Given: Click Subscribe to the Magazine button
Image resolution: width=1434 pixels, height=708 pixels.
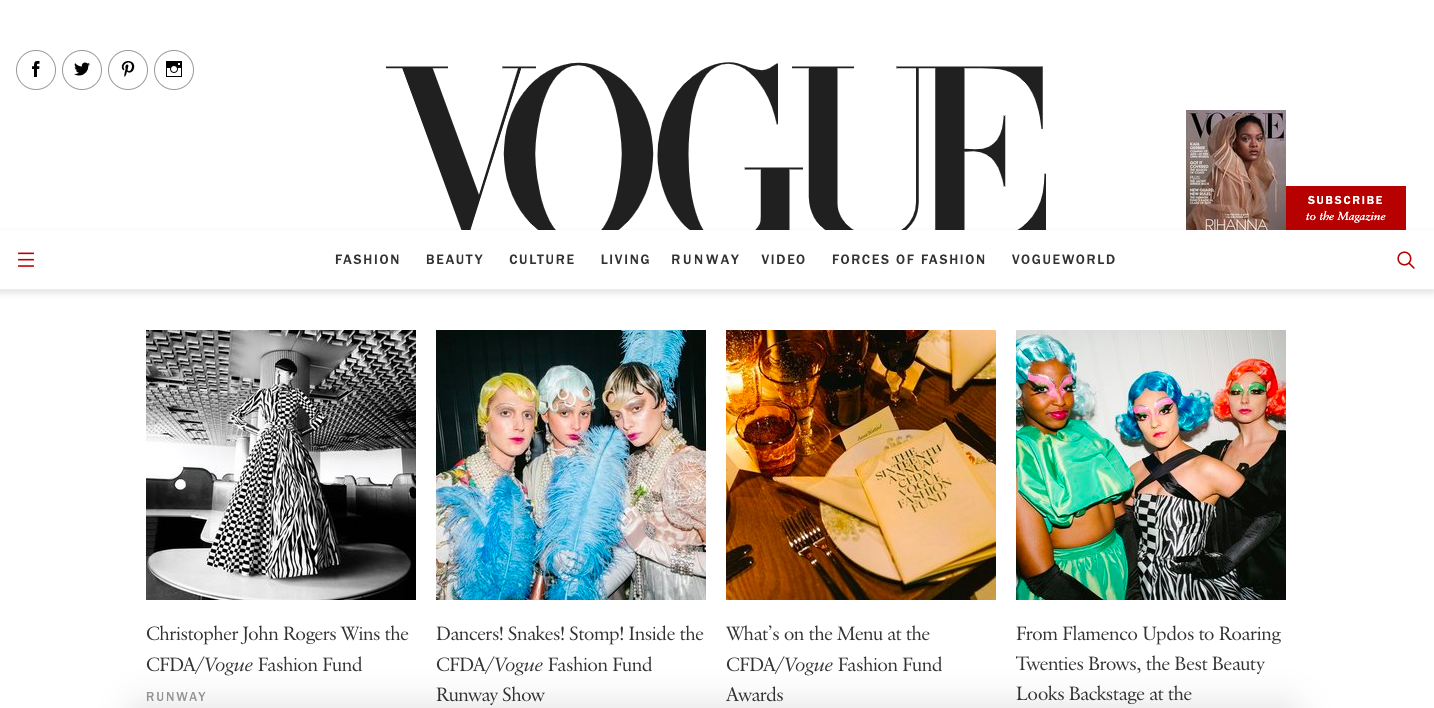Looking at the screenshot, I should 1346,208.
